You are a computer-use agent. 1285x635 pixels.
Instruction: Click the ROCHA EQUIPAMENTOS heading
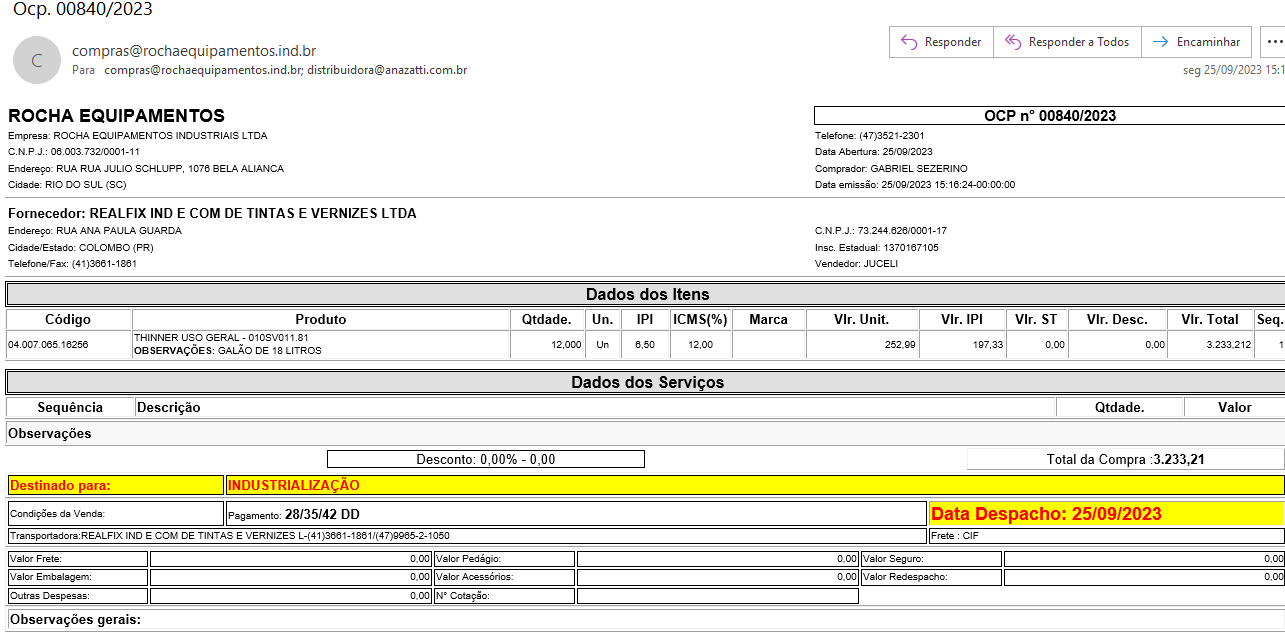pyautogui.click(x=116, y=116)
